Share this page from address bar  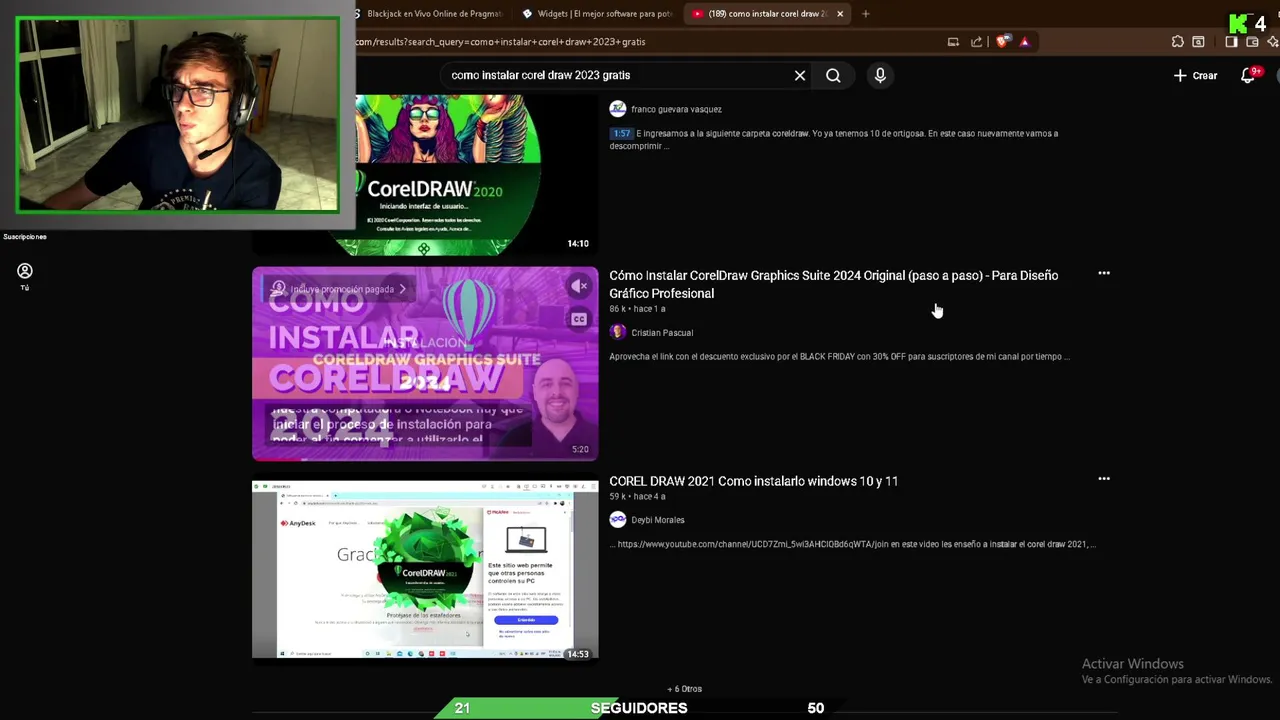(x=976, y=42)
